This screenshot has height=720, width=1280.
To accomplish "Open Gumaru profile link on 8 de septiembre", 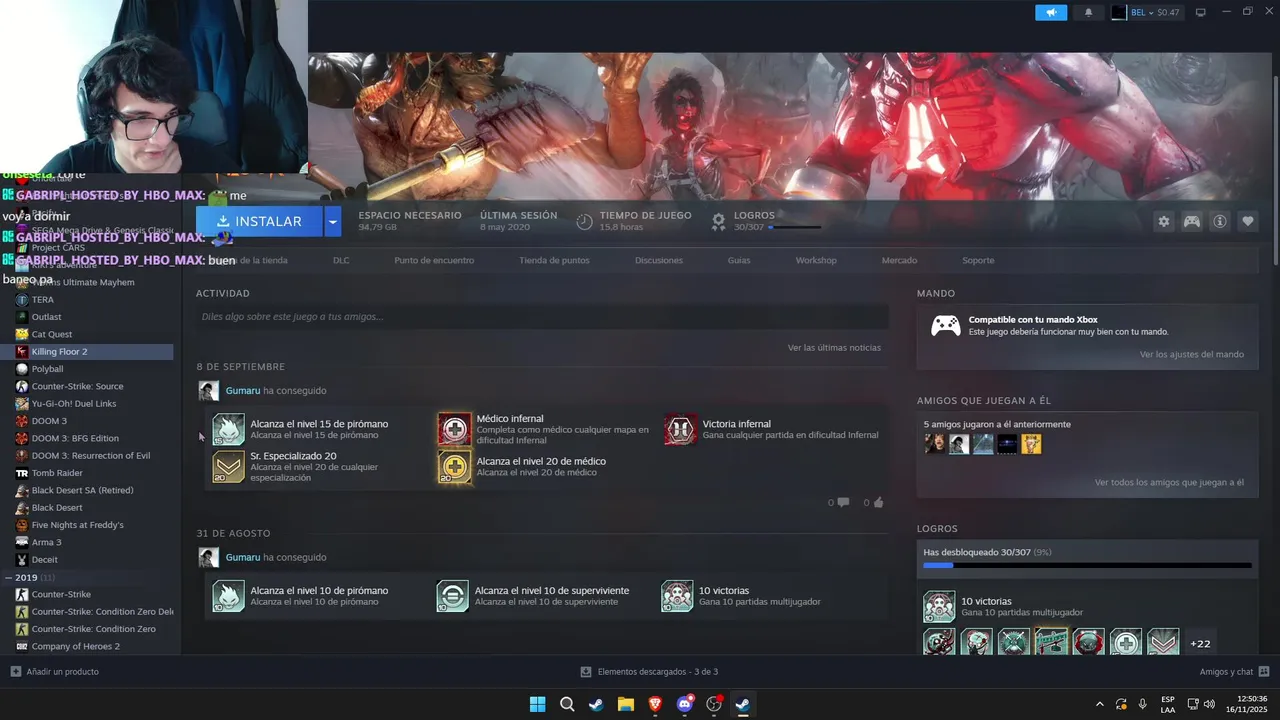I will [x=243, y=391].
